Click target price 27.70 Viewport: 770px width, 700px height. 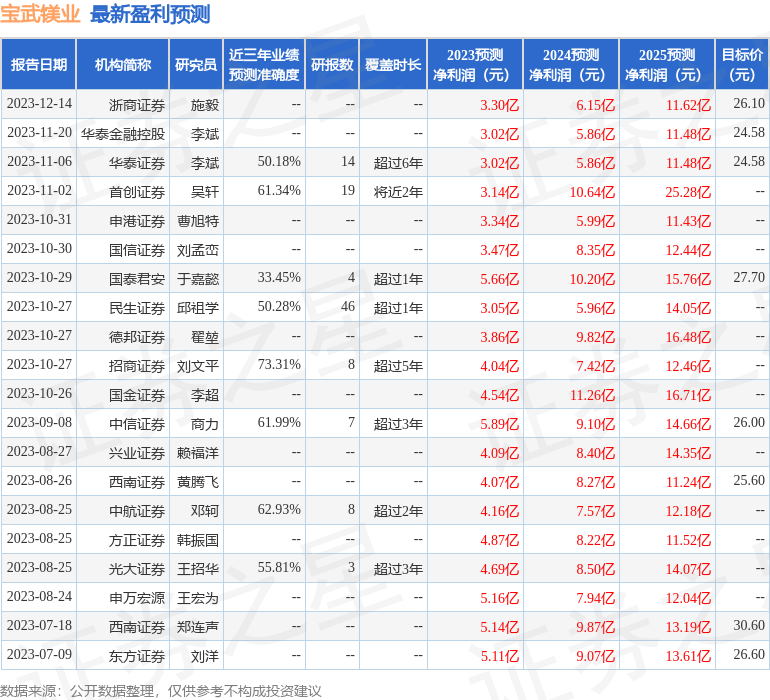pyautogui.click(x=749, y=278)
